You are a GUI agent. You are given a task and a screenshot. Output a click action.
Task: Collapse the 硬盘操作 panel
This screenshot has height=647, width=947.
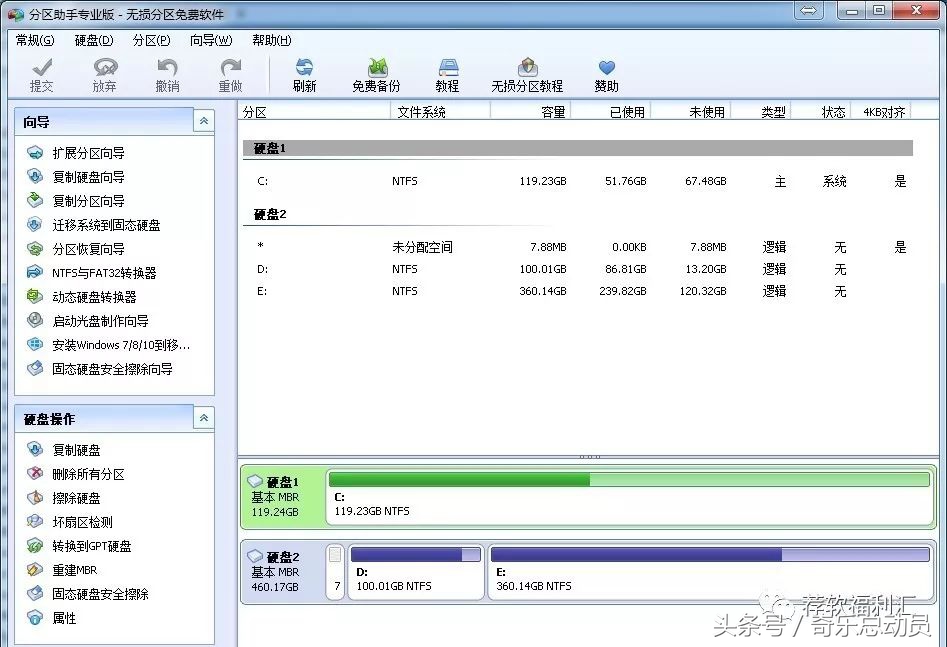click(203, 418)
